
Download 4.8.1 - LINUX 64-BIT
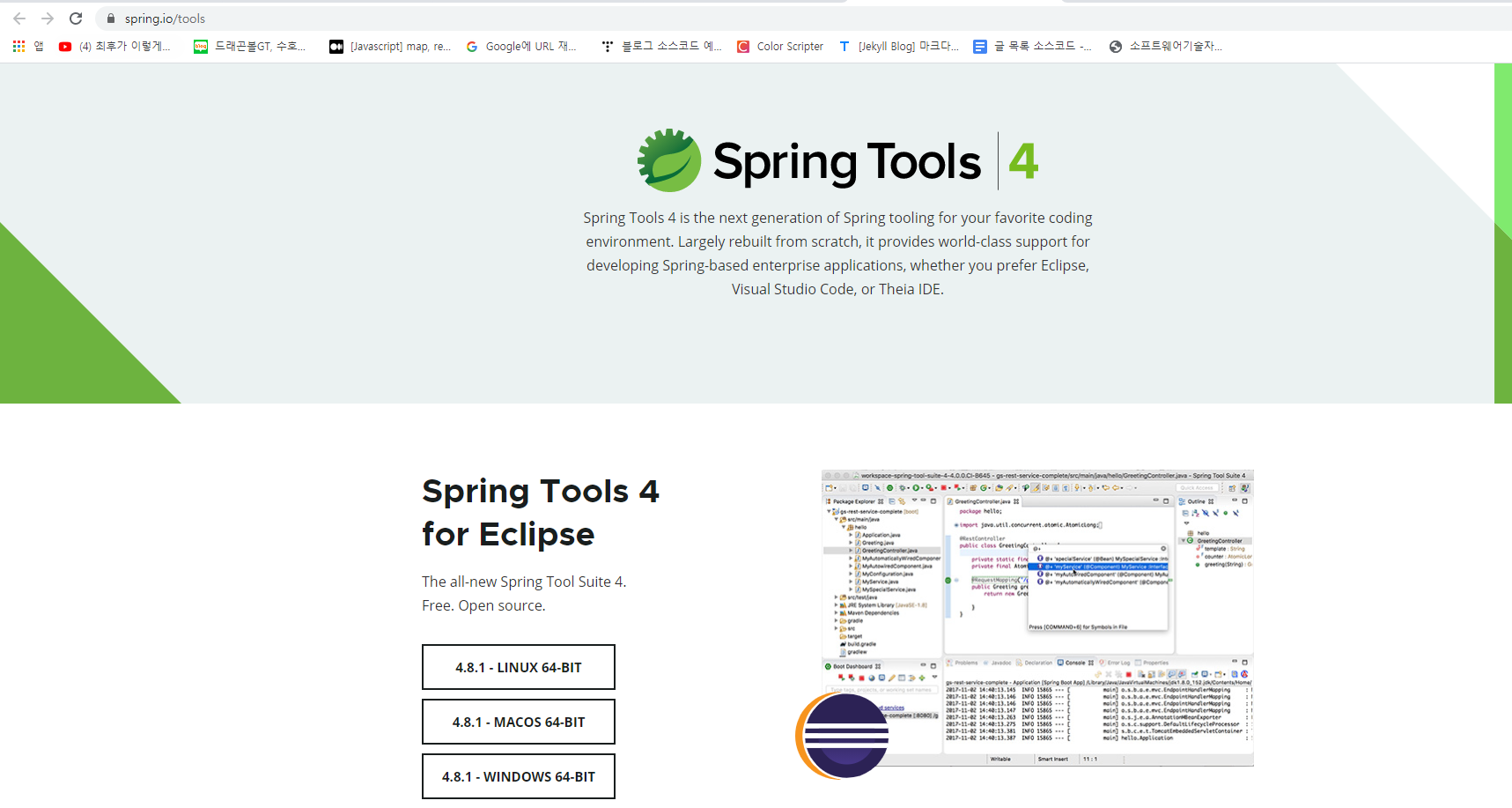519,667
